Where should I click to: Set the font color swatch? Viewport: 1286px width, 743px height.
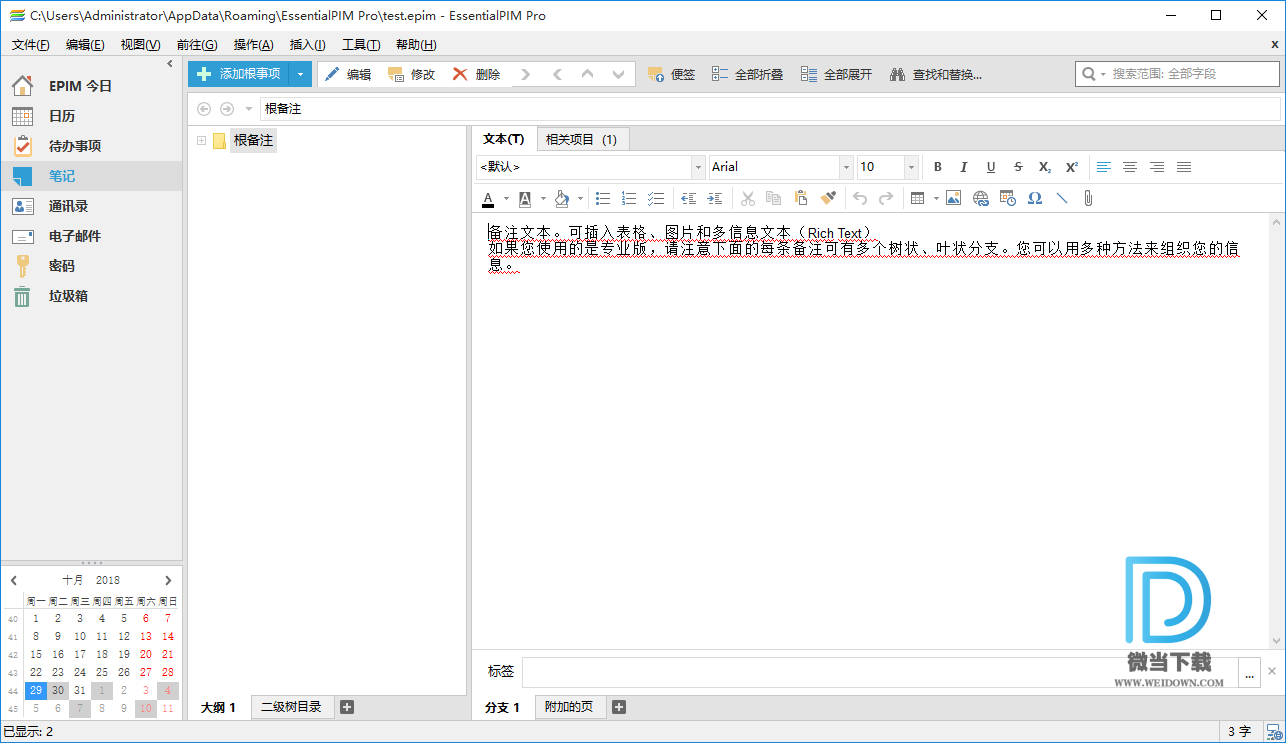tap(489, 198)
